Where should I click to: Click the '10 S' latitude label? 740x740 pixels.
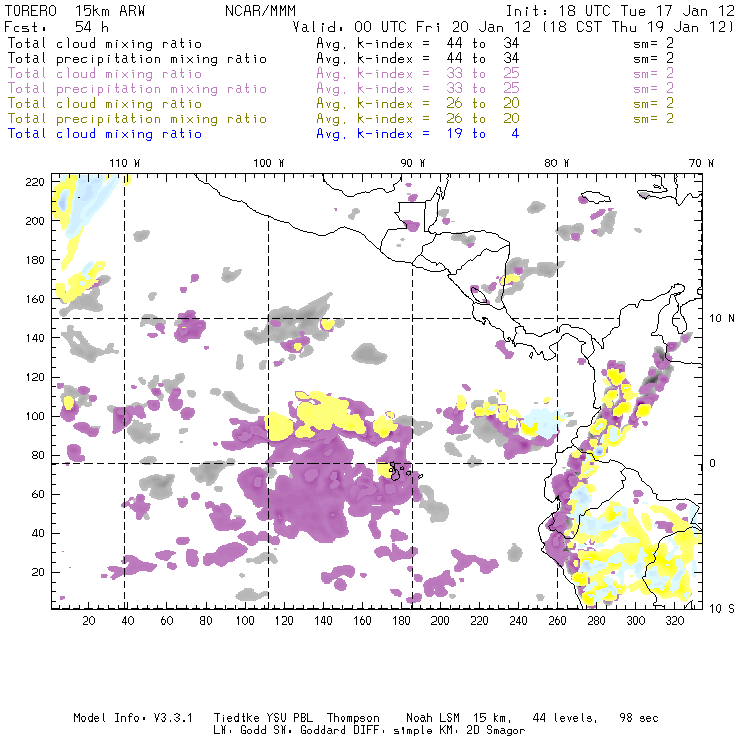coord(722,609)
